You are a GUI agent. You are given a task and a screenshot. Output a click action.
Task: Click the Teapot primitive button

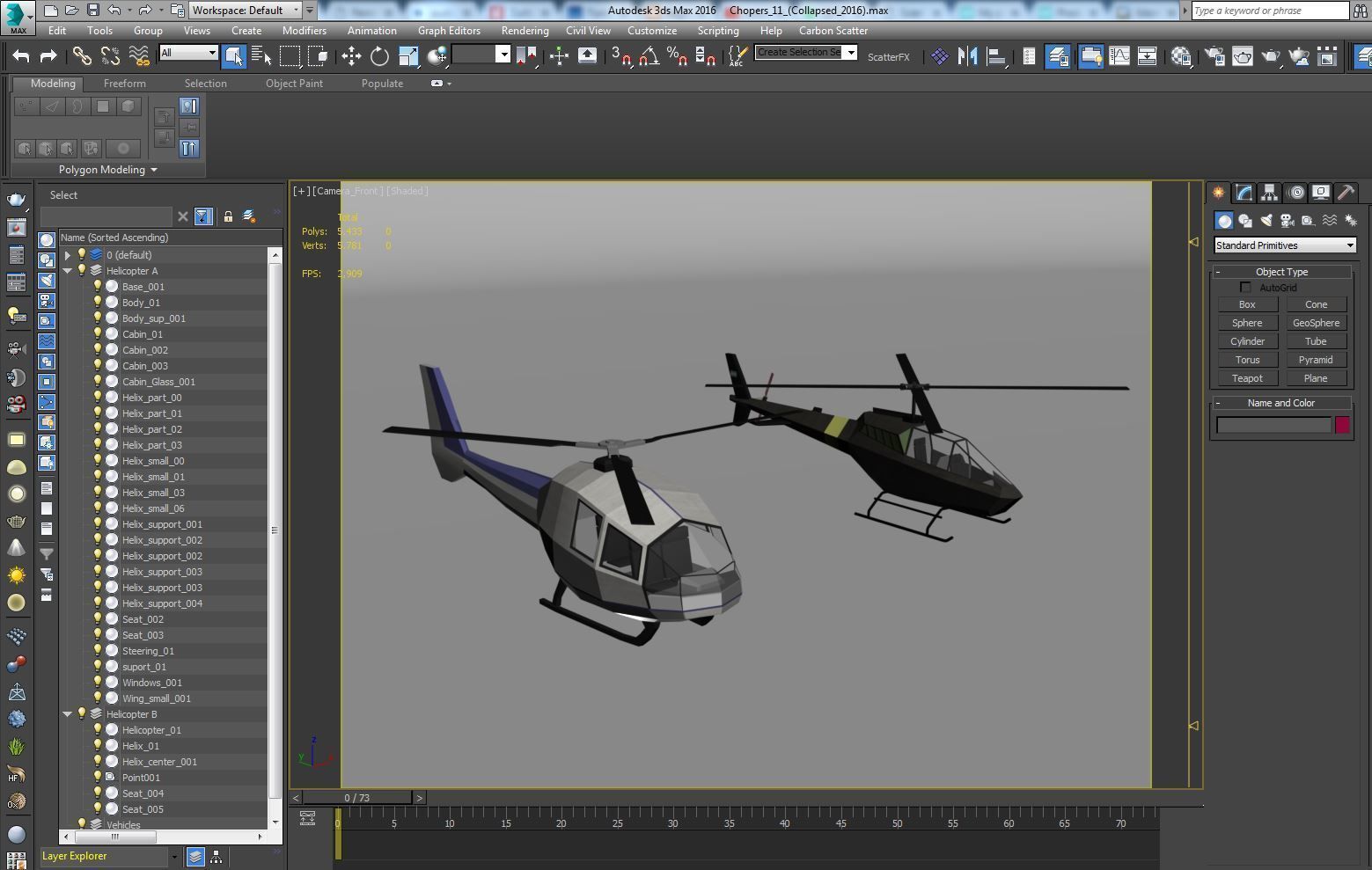pyautogui.click(x=1247, y=378)
